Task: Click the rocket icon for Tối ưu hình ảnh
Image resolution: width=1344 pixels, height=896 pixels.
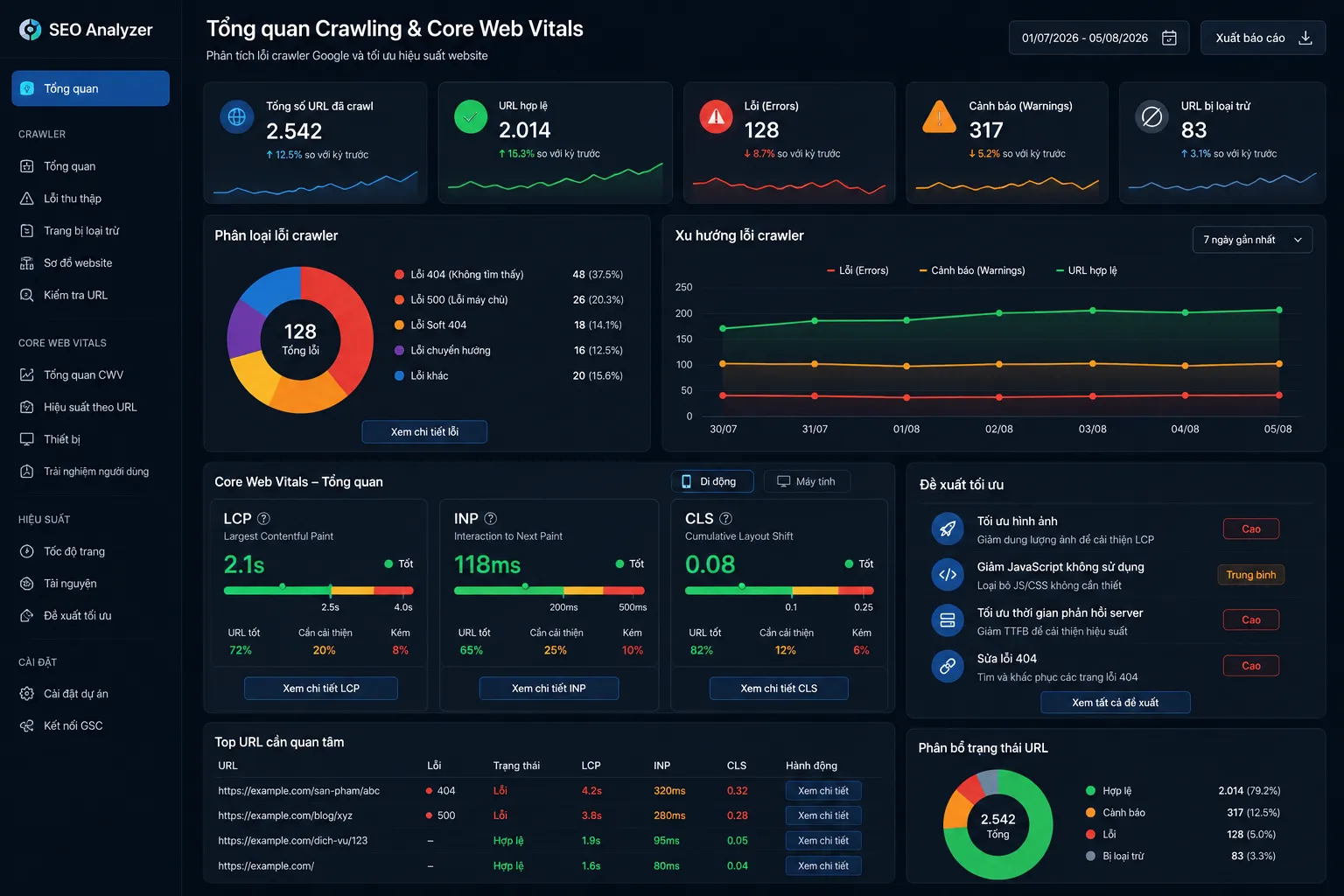Action: pyautogui.click(x=947, y=528)
